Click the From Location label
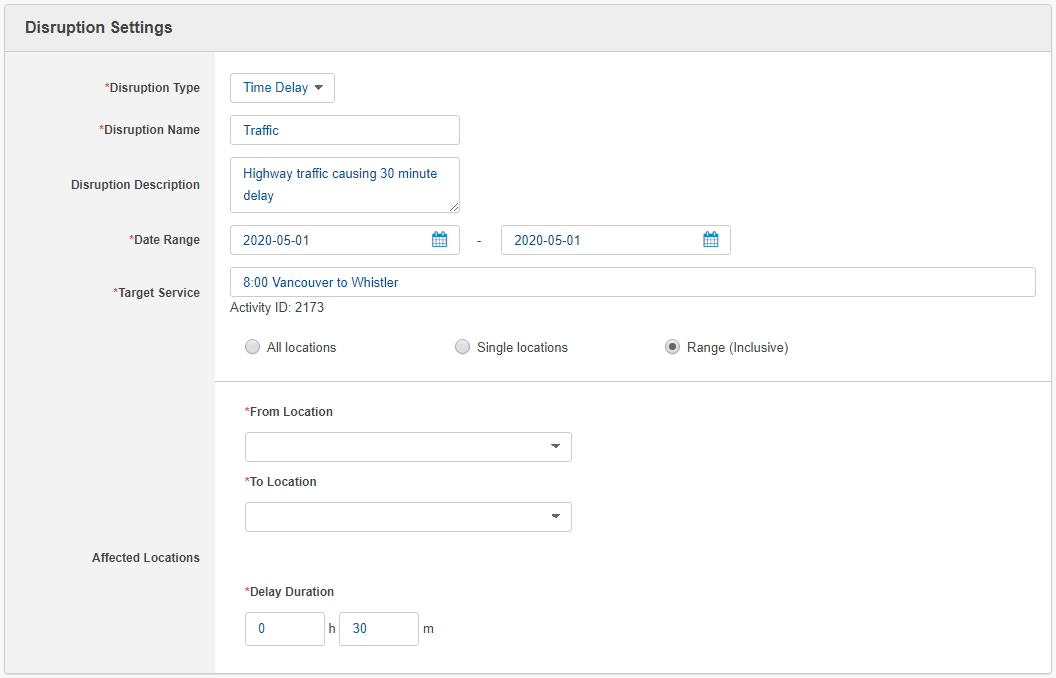The height and width of the screenshot is (678, 1056). coord(289,411)
